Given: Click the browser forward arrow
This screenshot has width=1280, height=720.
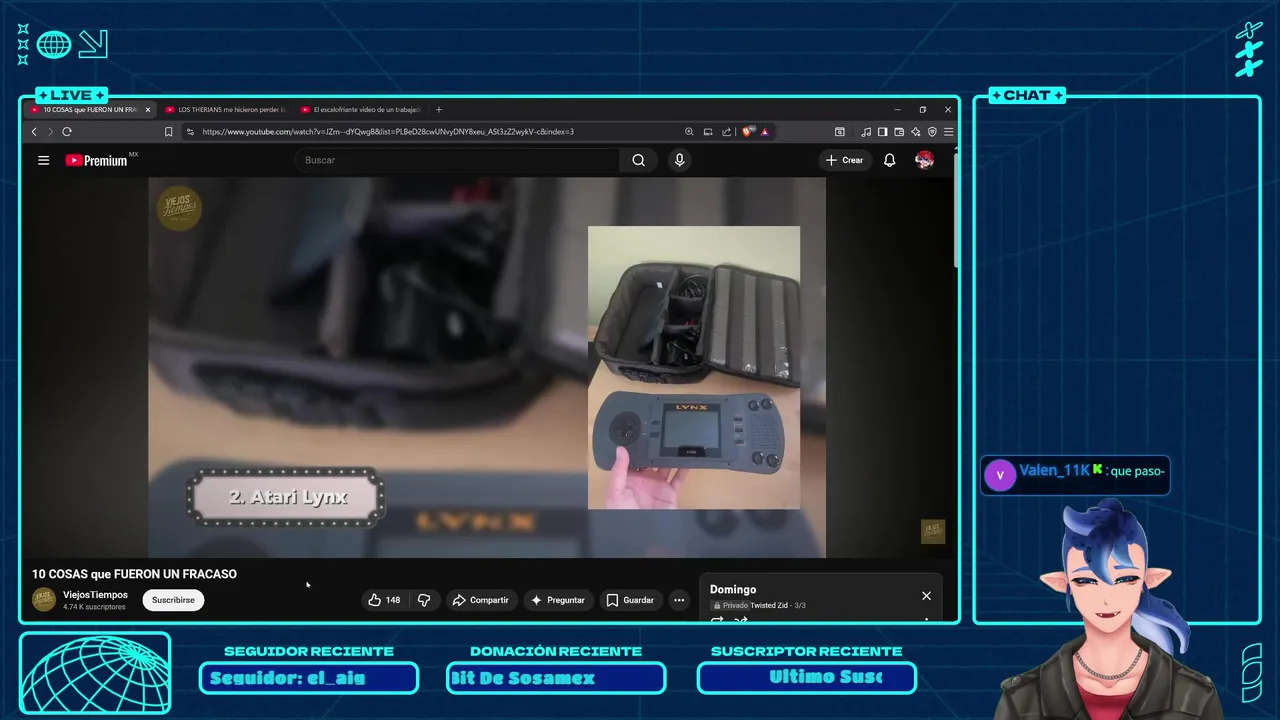Looking at the screenshot, I should (x=50, y=132).
